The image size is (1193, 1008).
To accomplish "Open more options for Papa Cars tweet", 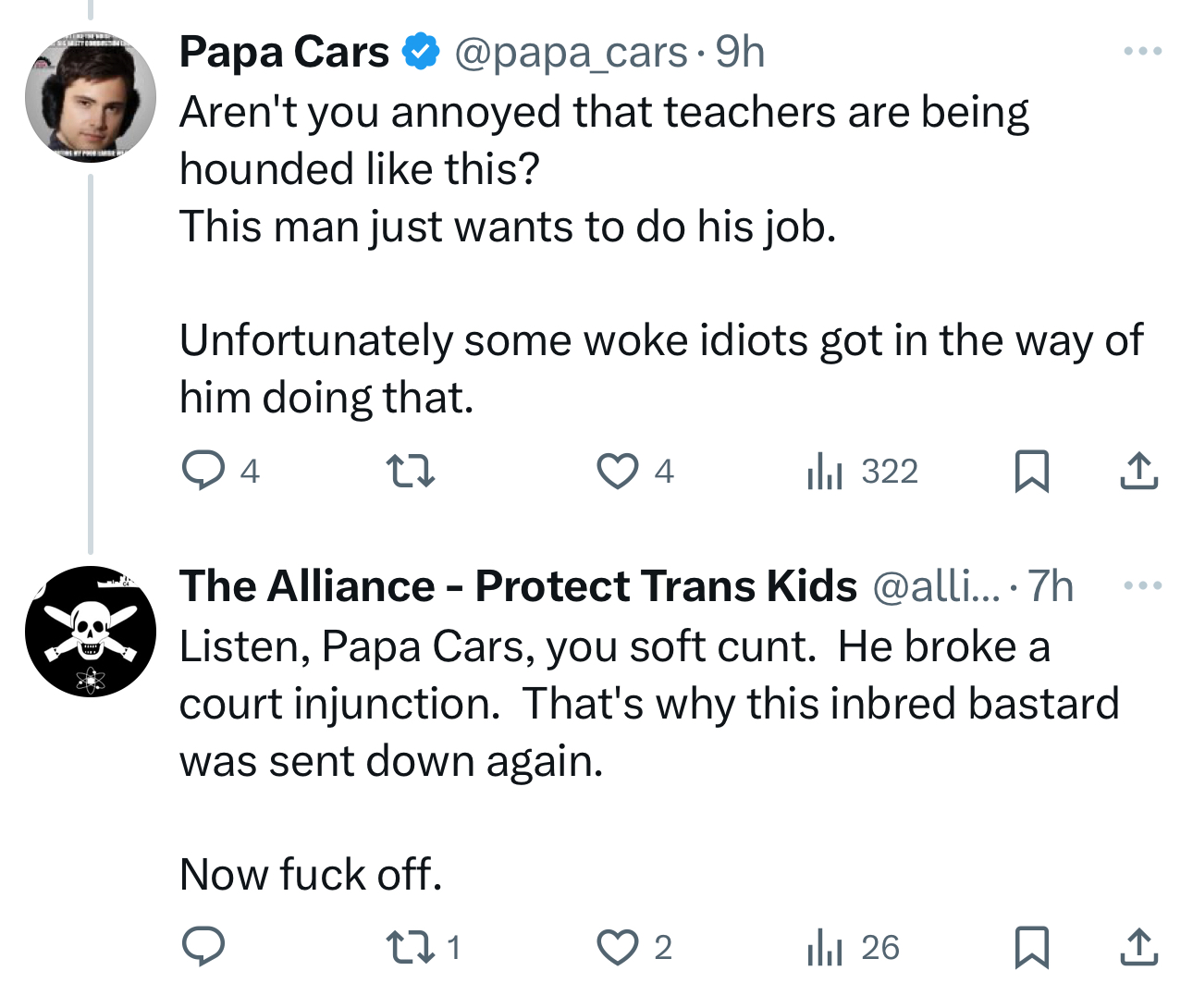I will (1142, 52).
